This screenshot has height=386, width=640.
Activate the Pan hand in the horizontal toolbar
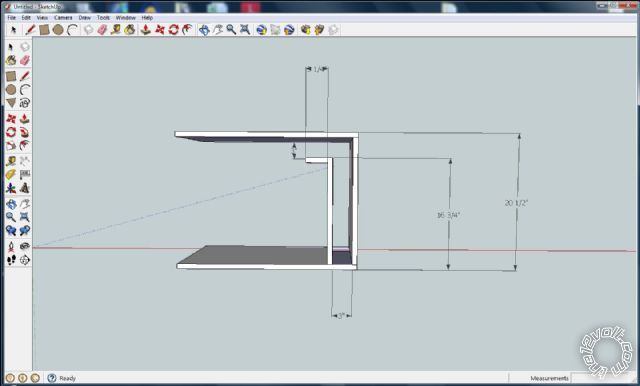tap(218, 30)
